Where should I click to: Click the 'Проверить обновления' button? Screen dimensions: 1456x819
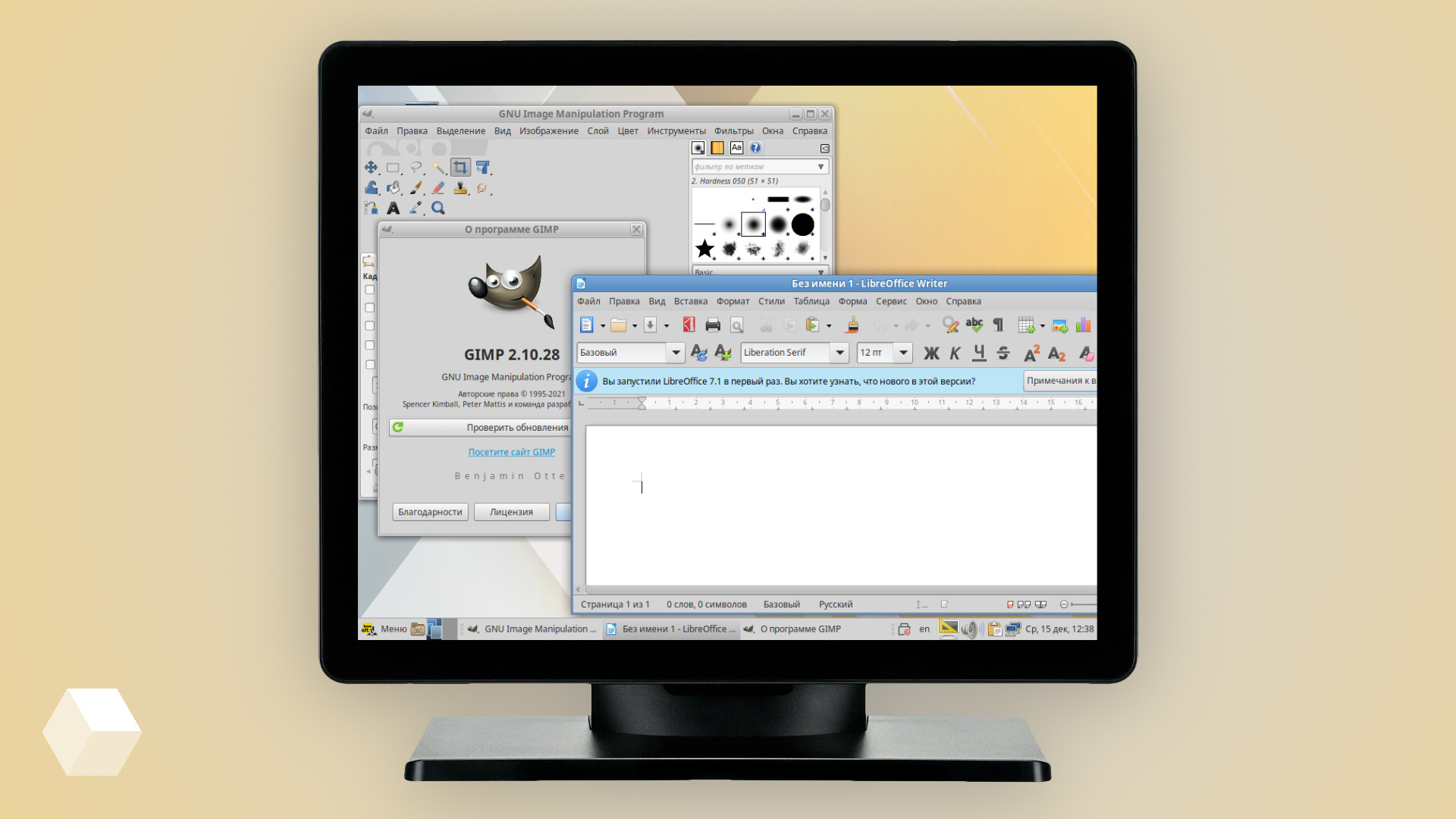pyautogui.click(x=481, y=428)
